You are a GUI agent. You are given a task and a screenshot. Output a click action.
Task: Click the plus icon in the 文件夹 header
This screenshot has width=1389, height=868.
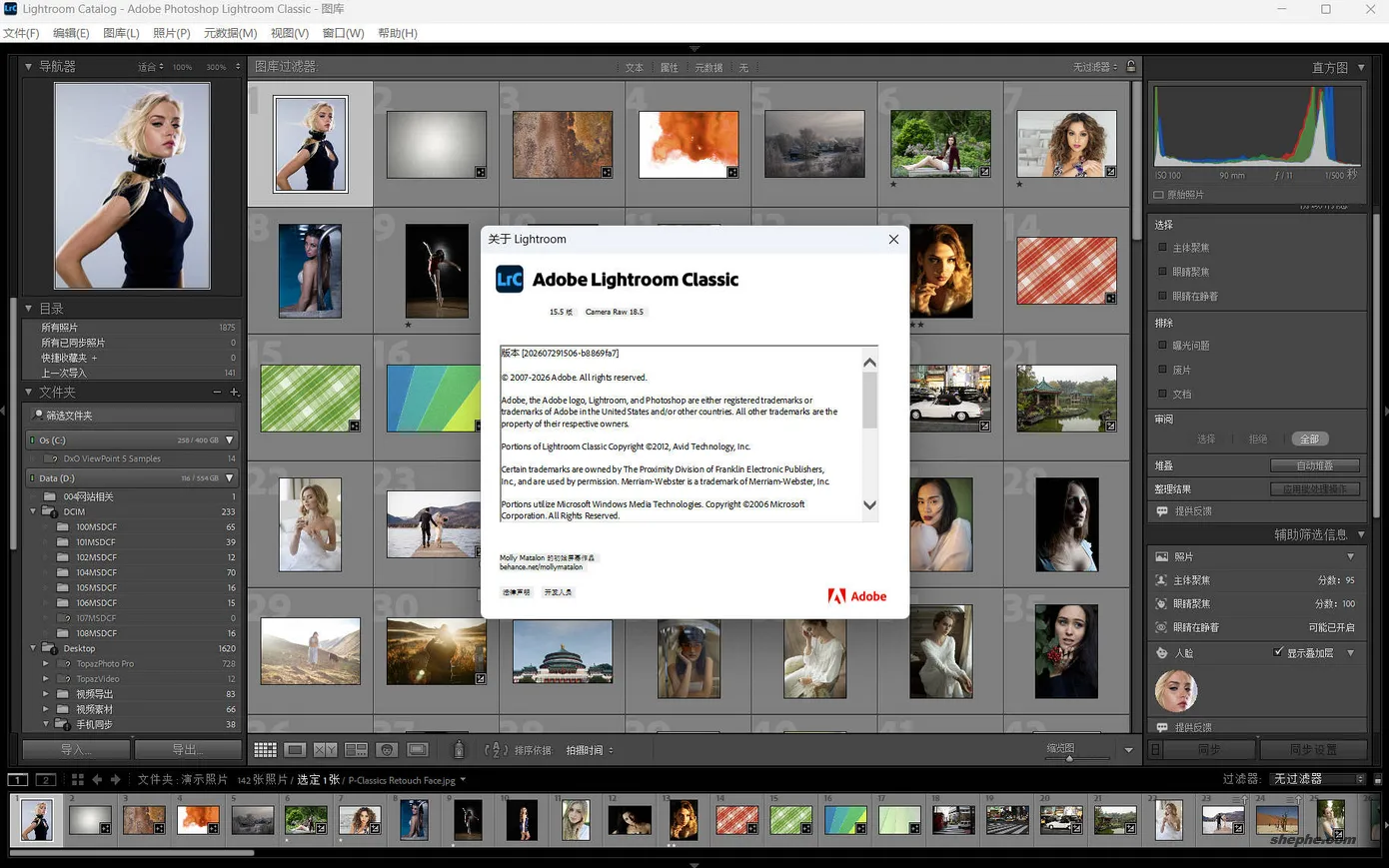click(x=234, y=393)
